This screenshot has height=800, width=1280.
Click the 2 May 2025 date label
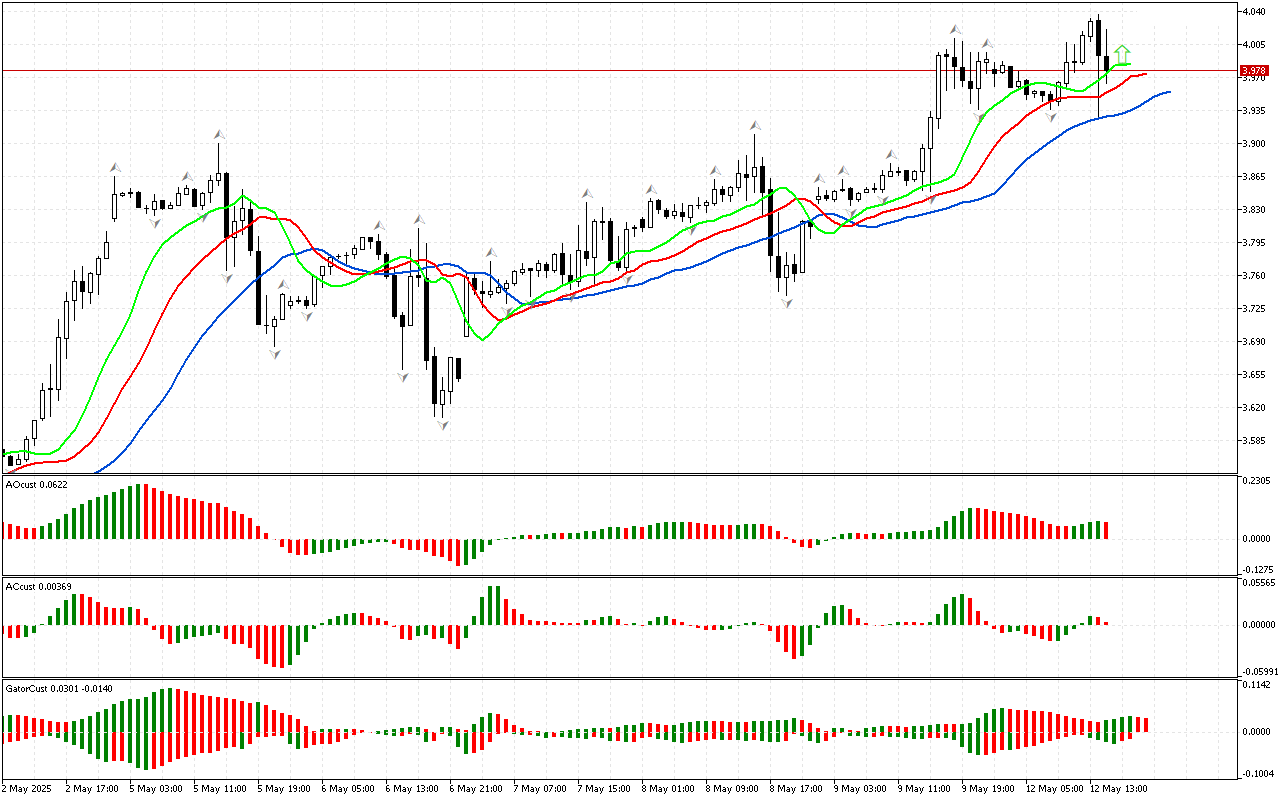click(27, 788)
